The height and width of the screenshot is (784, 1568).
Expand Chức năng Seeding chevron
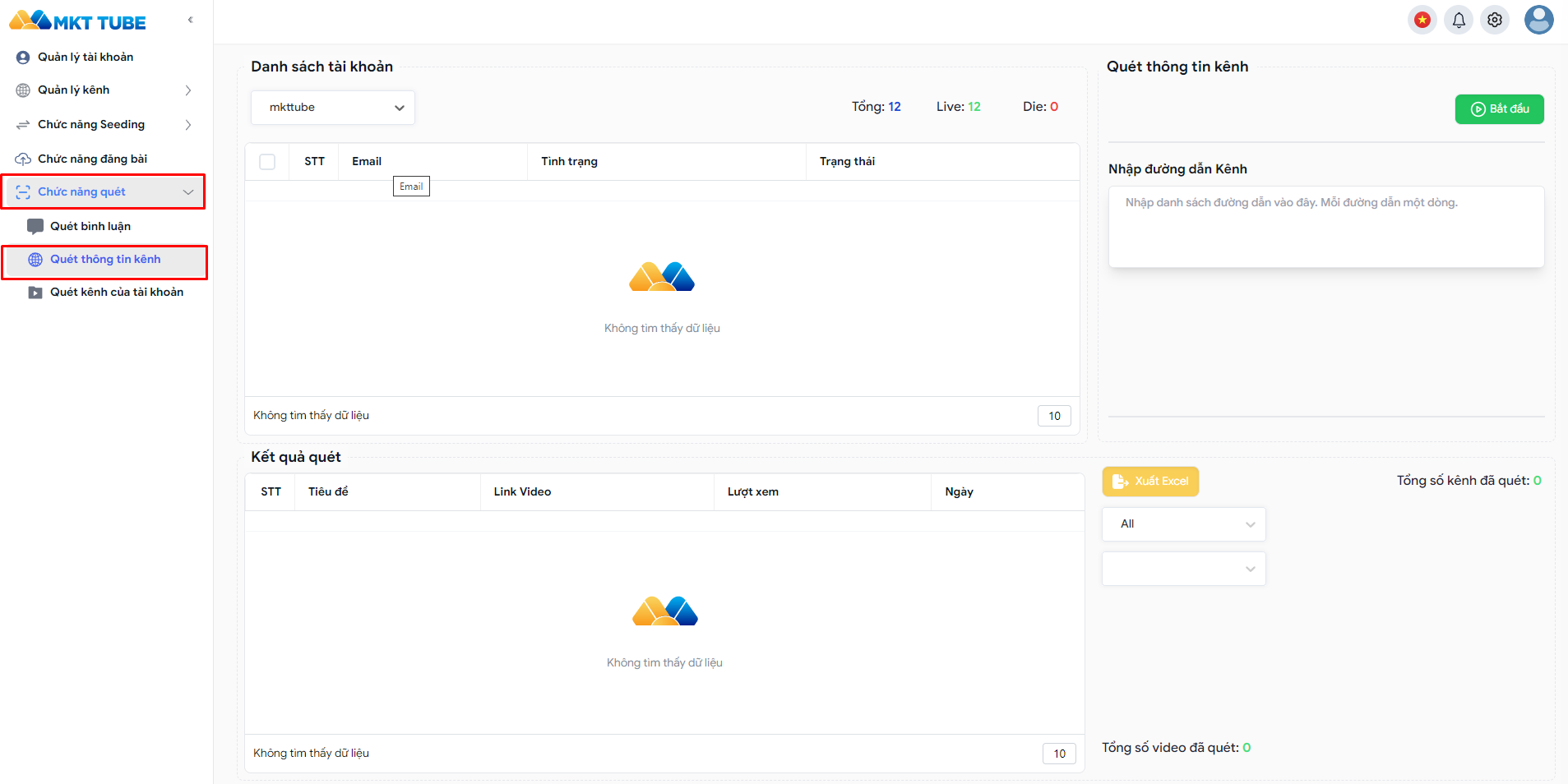point(188,125)
